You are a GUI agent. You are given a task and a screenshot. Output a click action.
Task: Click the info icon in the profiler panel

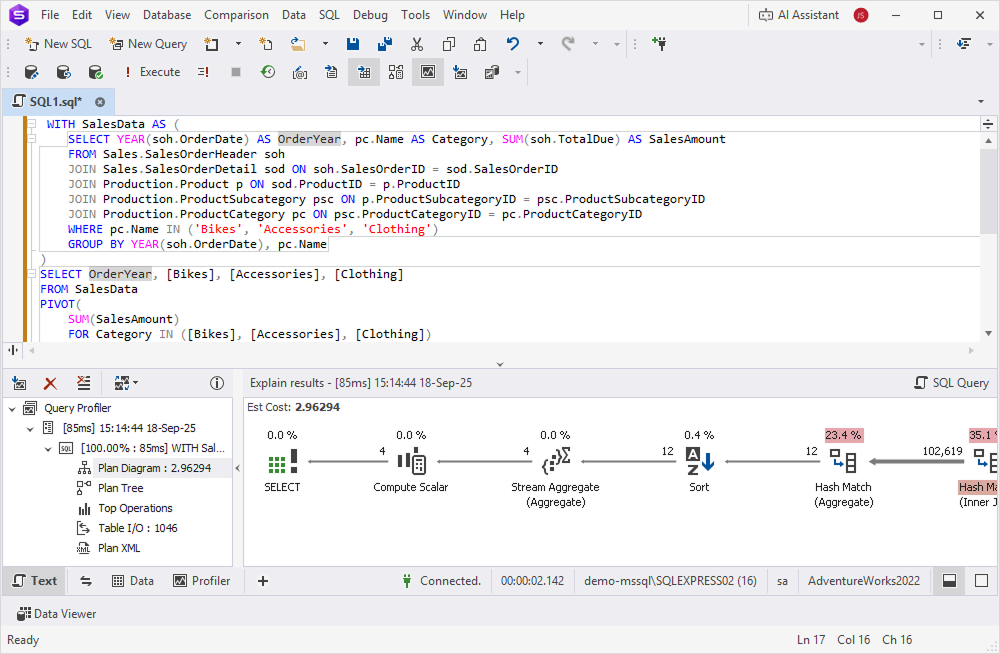click(x=217, y=383)
